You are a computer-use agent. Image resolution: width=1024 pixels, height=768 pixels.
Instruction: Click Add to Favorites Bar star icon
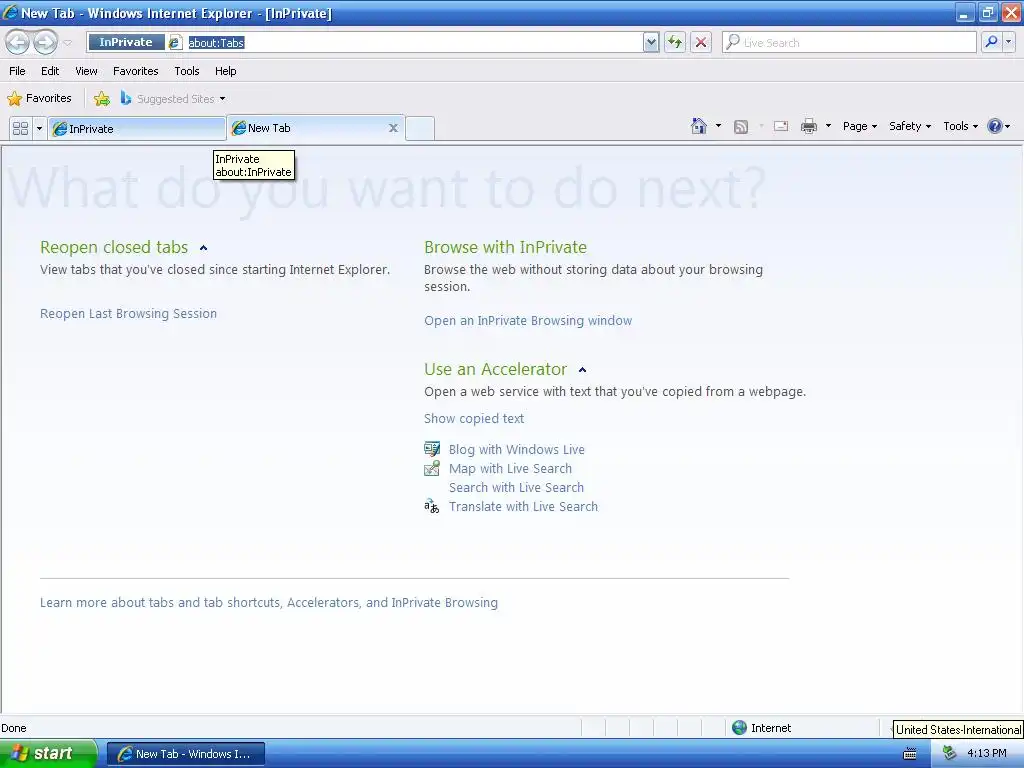(101, 99)
